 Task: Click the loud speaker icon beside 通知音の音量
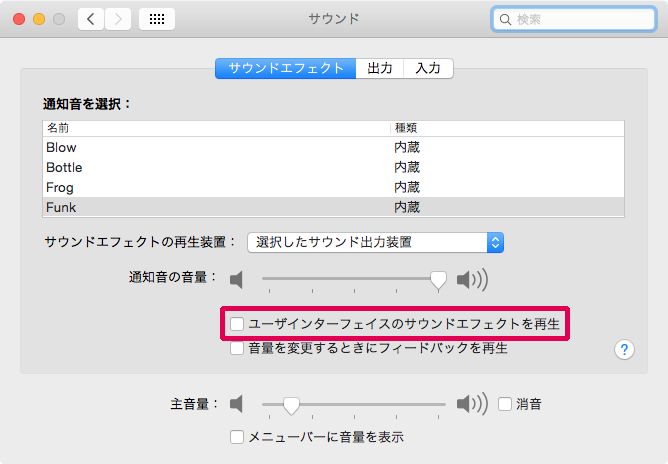pyautogui.click(x=472, y=280)
